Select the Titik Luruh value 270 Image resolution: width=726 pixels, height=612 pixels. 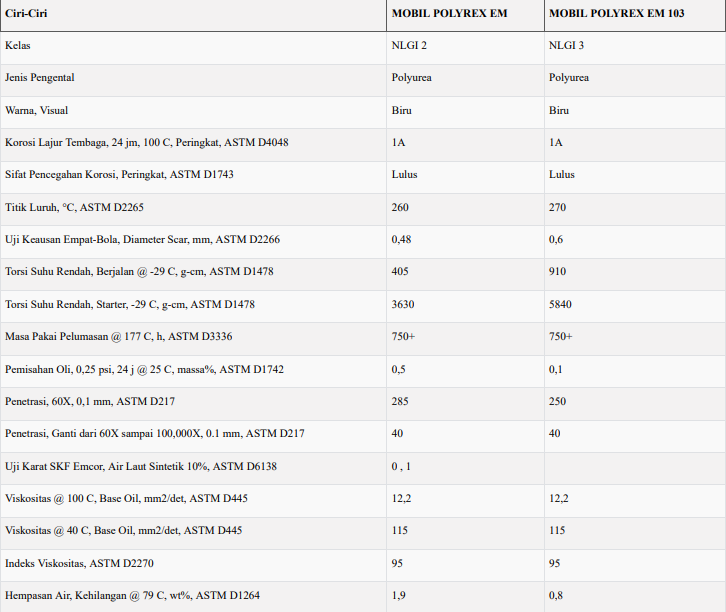tap(557, 207)
